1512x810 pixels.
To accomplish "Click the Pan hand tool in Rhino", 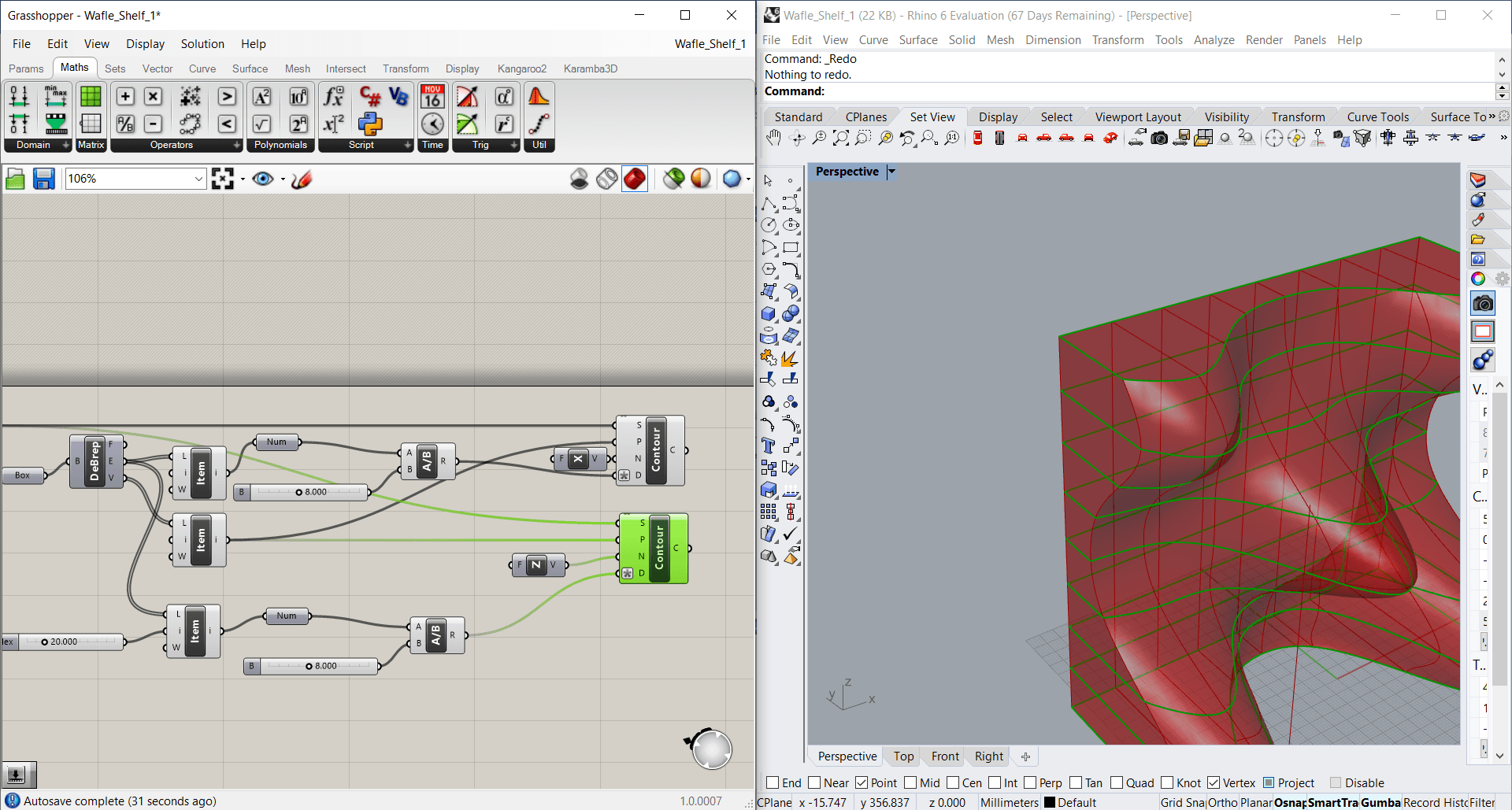I will click(x=773, y=139).
